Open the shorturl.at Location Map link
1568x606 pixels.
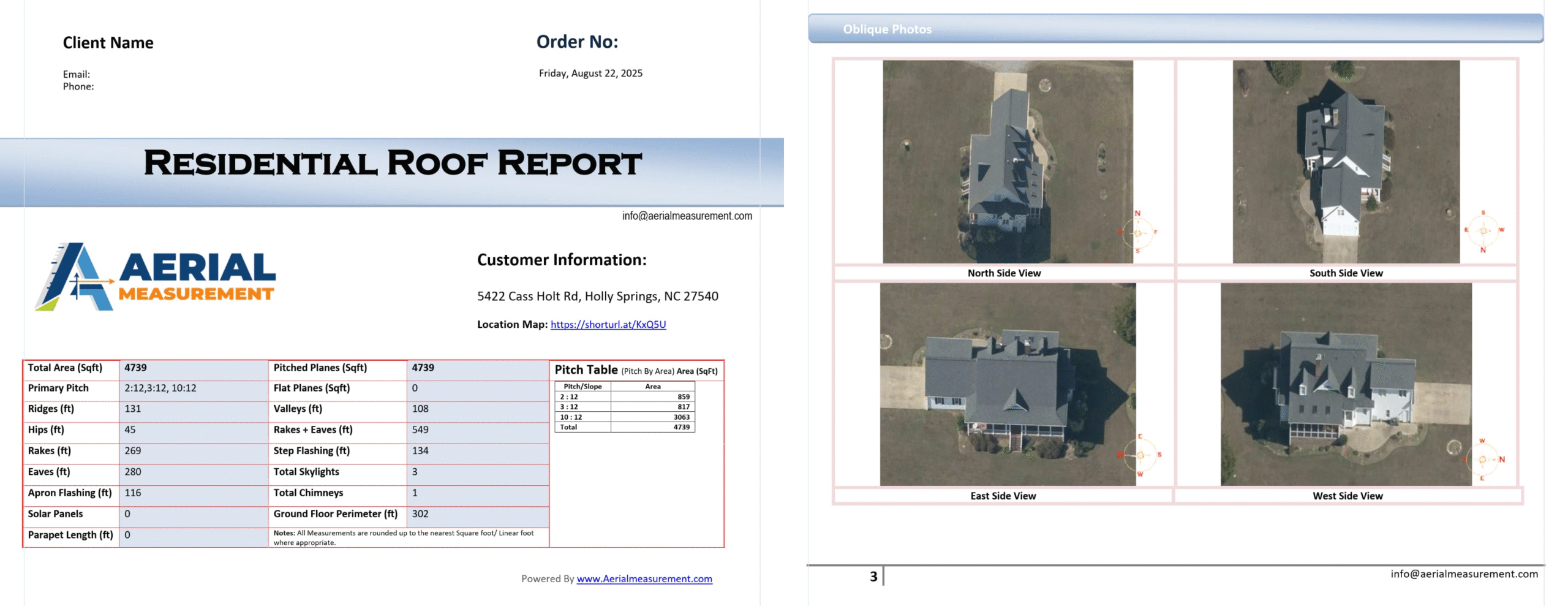coord(608,325)
